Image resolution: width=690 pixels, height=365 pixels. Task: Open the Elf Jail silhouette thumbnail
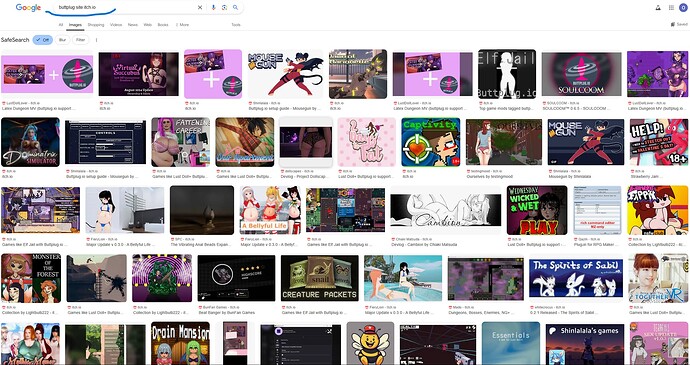(506, 74)
